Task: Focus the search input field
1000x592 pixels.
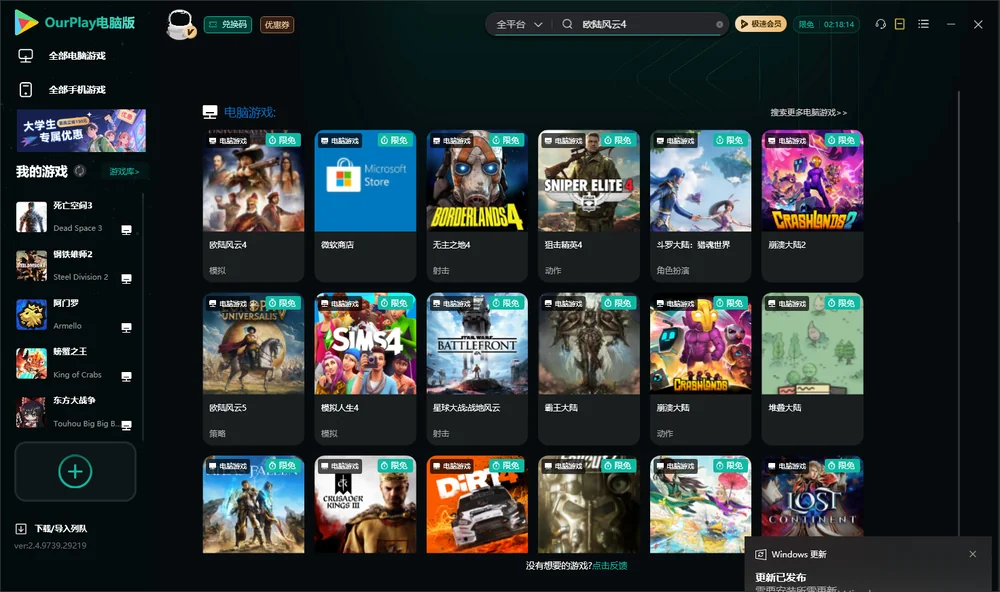Action: click(x=645, y=24)
